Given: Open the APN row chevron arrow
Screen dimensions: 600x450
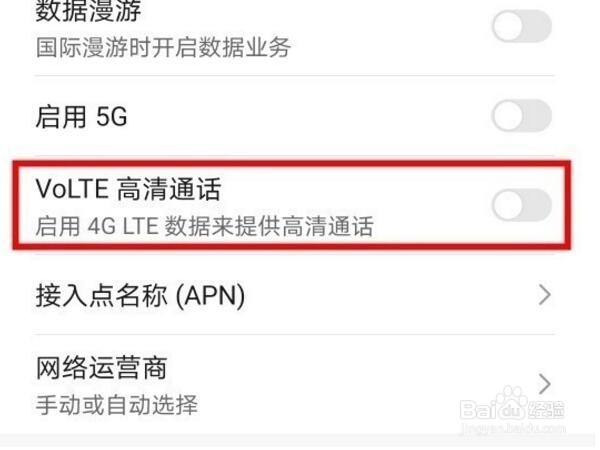Looking at the screenshot, I should tap(545, 295).
